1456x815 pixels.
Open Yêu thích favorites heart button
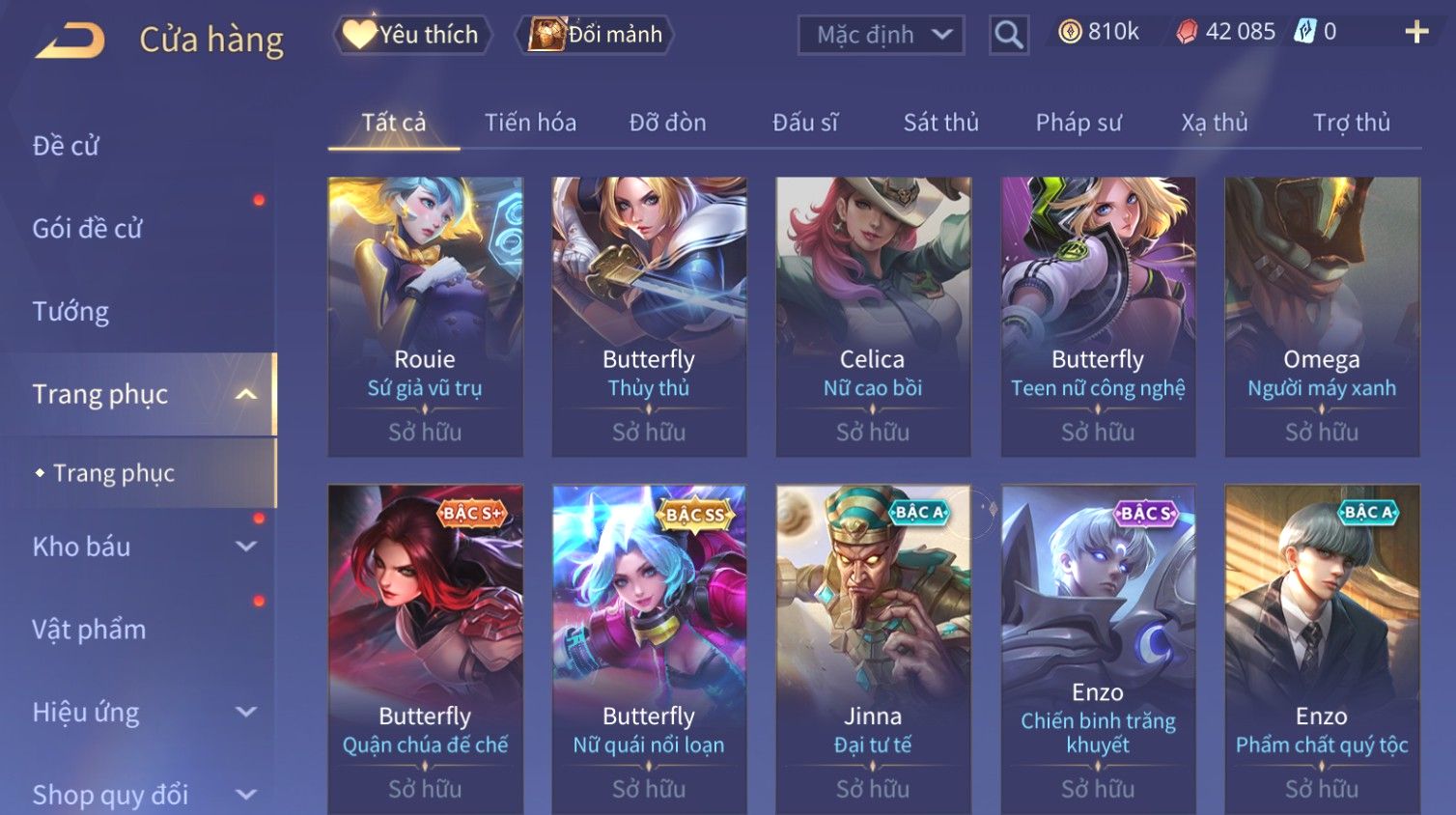(x=412, y=35)
